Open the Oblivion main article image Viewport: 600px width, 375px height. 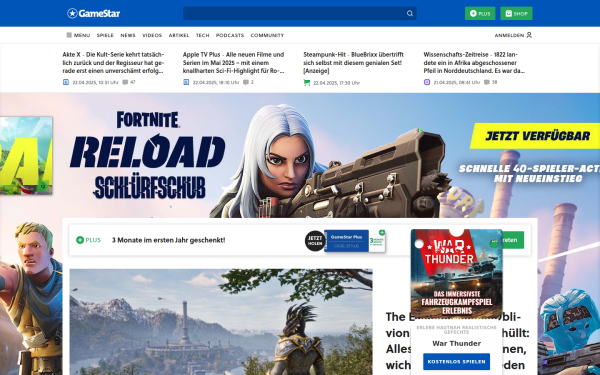coord(221,322)
